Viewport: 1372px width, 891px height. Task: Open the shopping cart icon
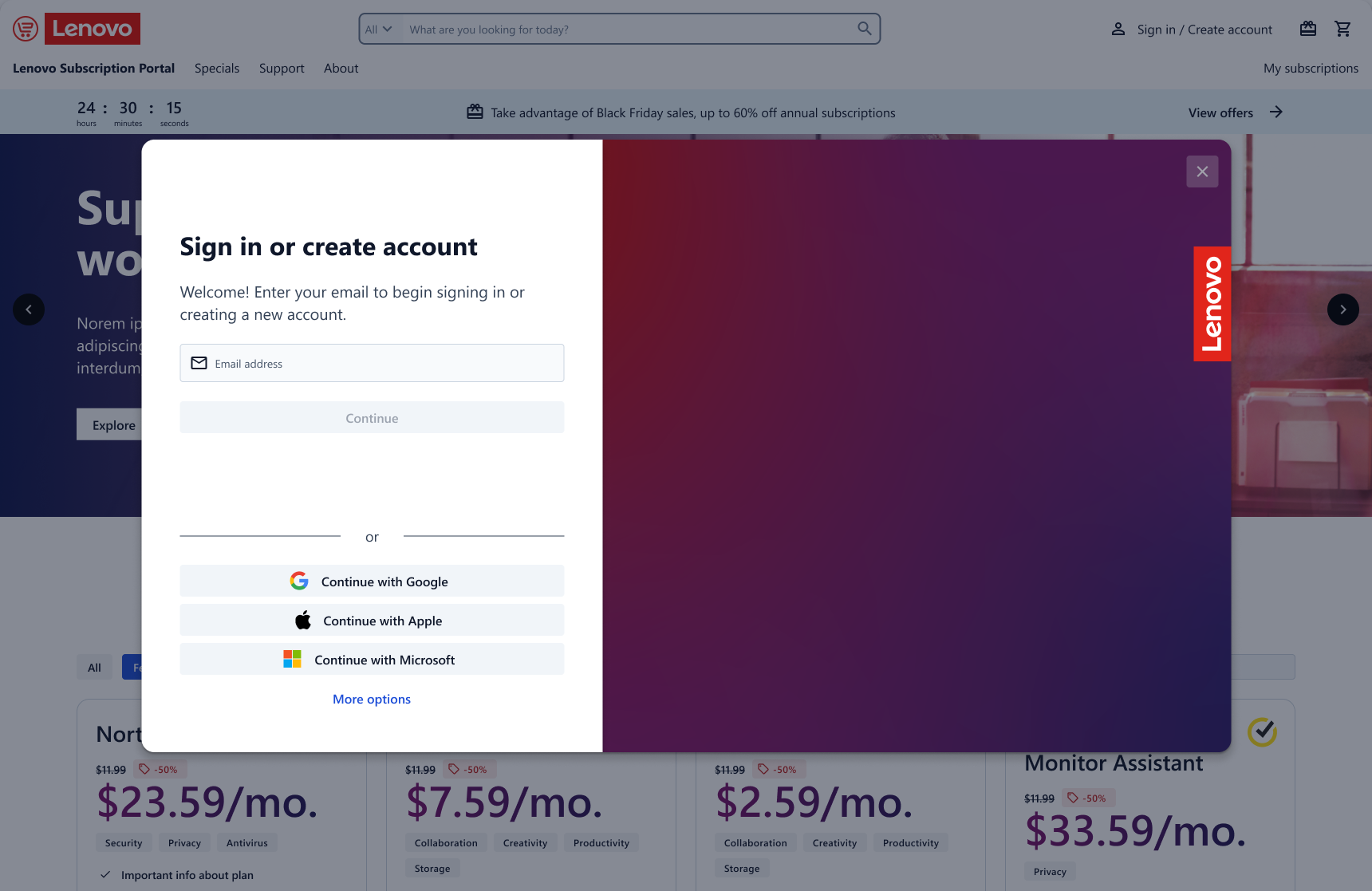pyautogui.click(x=1343, y=29)
